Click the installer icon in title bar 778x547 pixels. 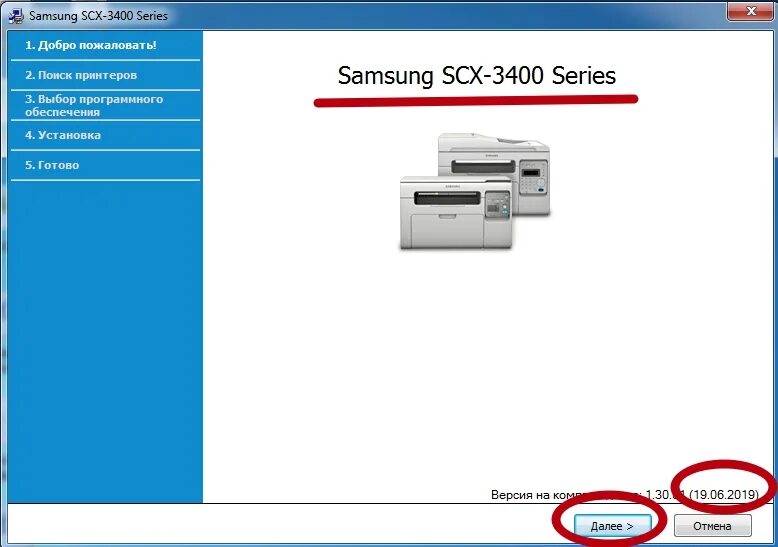tap(16, 15)
